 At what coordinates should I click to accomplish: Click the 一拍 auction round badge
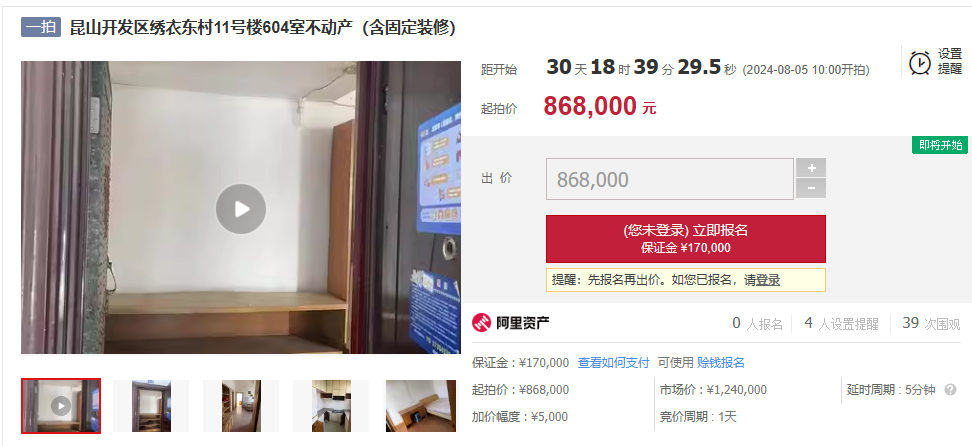(41, 27)
